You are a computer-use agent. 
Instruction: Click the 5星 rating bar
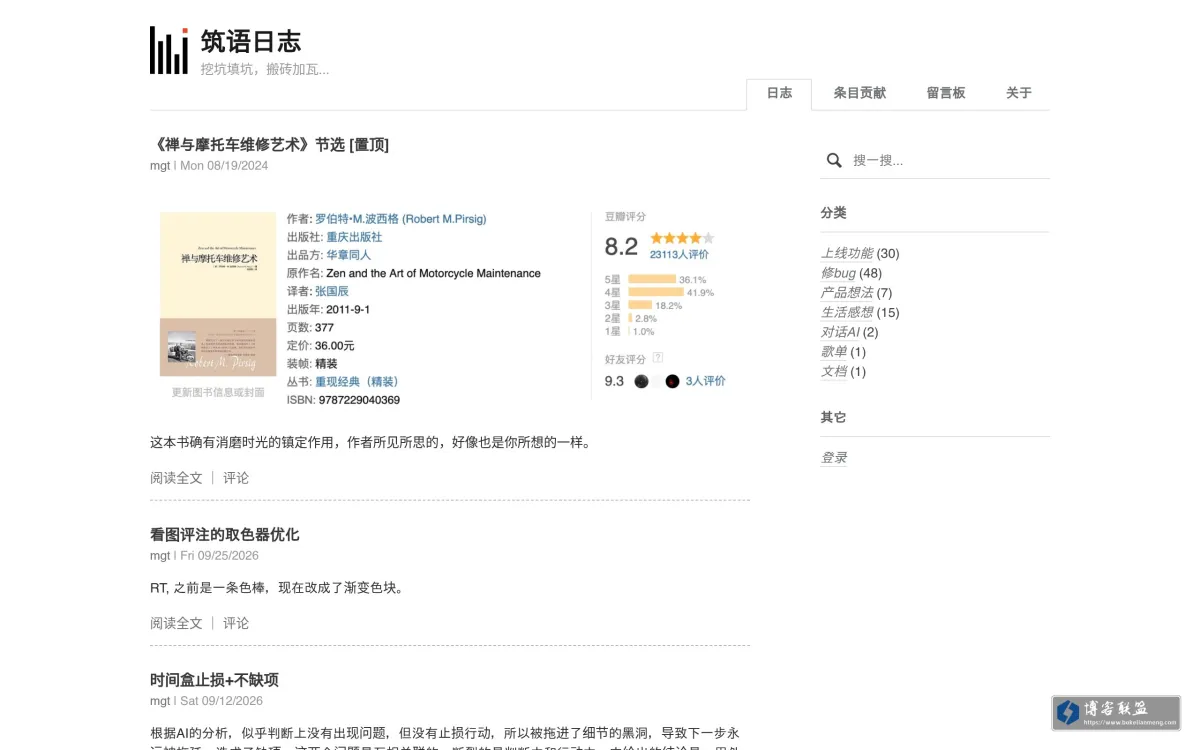pyautogui.click(x=652, y=279)
